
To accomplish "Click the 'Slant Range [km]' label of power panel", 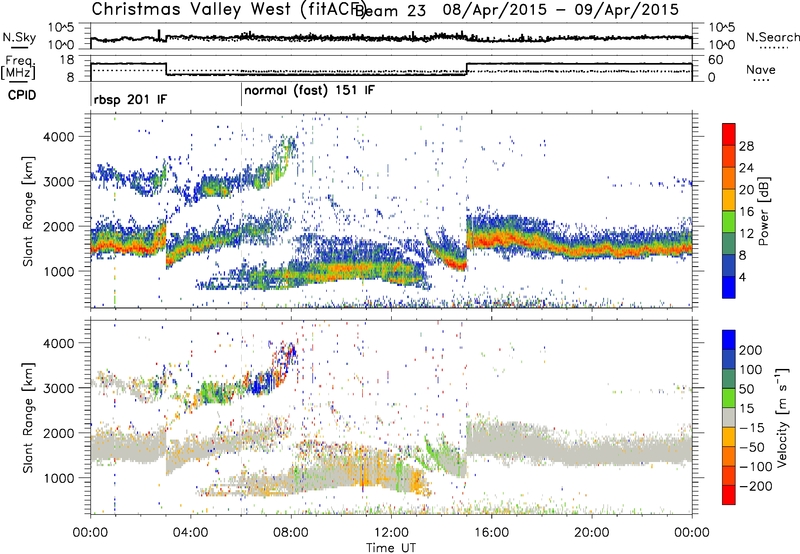I will [28, 211].
